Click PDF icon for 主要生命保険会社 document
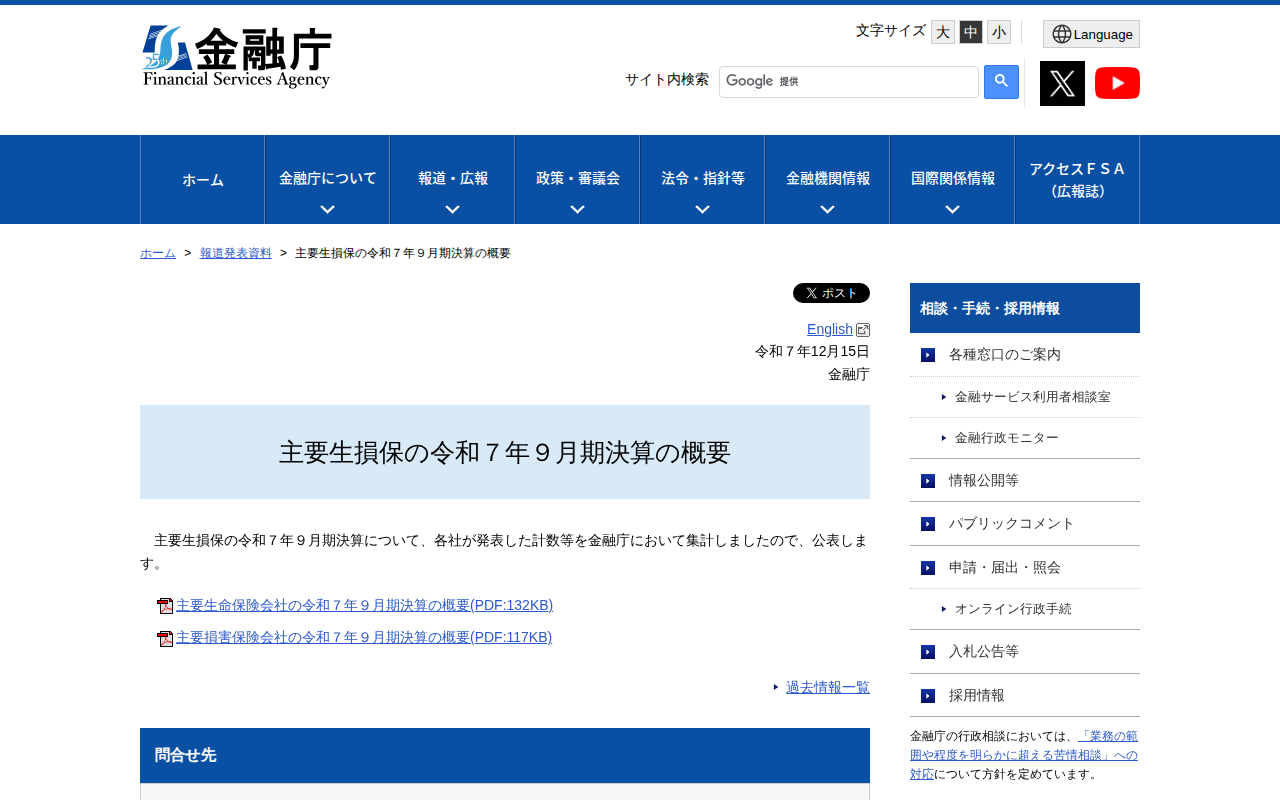Viewport: 1280px width, 800px height. coord(165,606)
